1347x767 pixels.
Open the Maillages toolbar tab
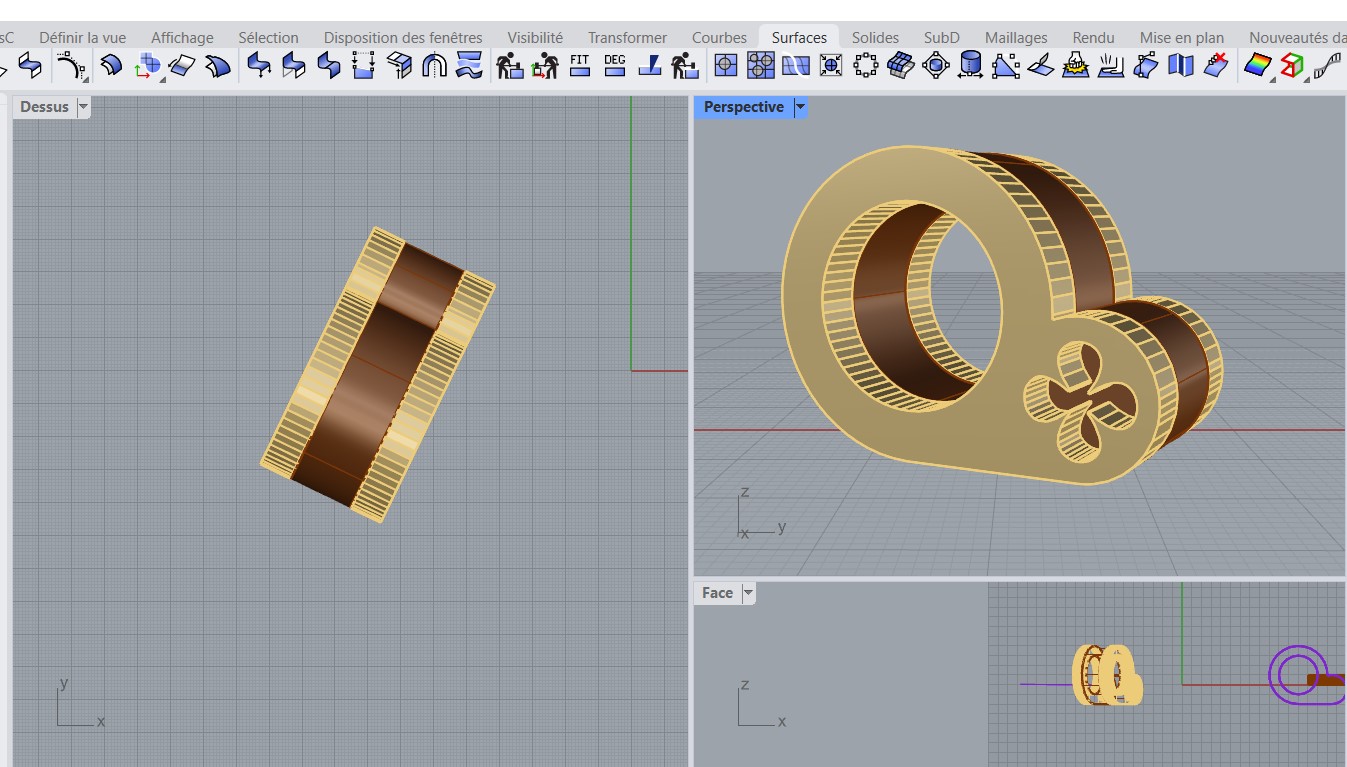[1016, 38]
